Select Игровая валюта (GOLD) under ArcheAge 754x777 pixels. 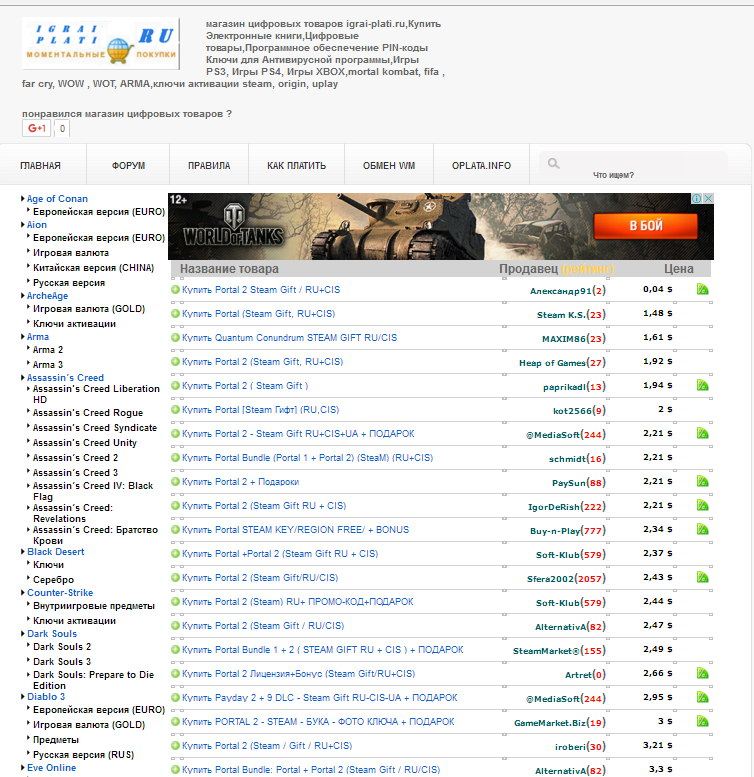tap(89, 309)
